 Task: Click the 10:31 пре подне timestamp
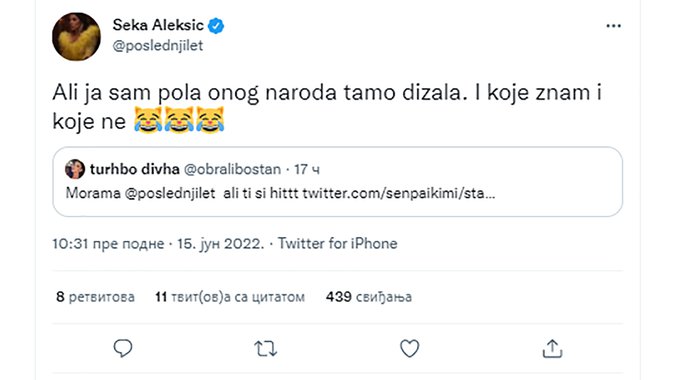coord(108,244)
